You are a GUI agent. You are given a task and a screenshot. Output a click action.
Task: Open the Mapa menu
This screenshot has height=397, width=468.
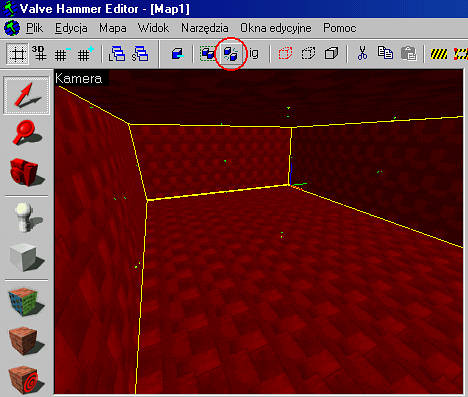(113, 28)
